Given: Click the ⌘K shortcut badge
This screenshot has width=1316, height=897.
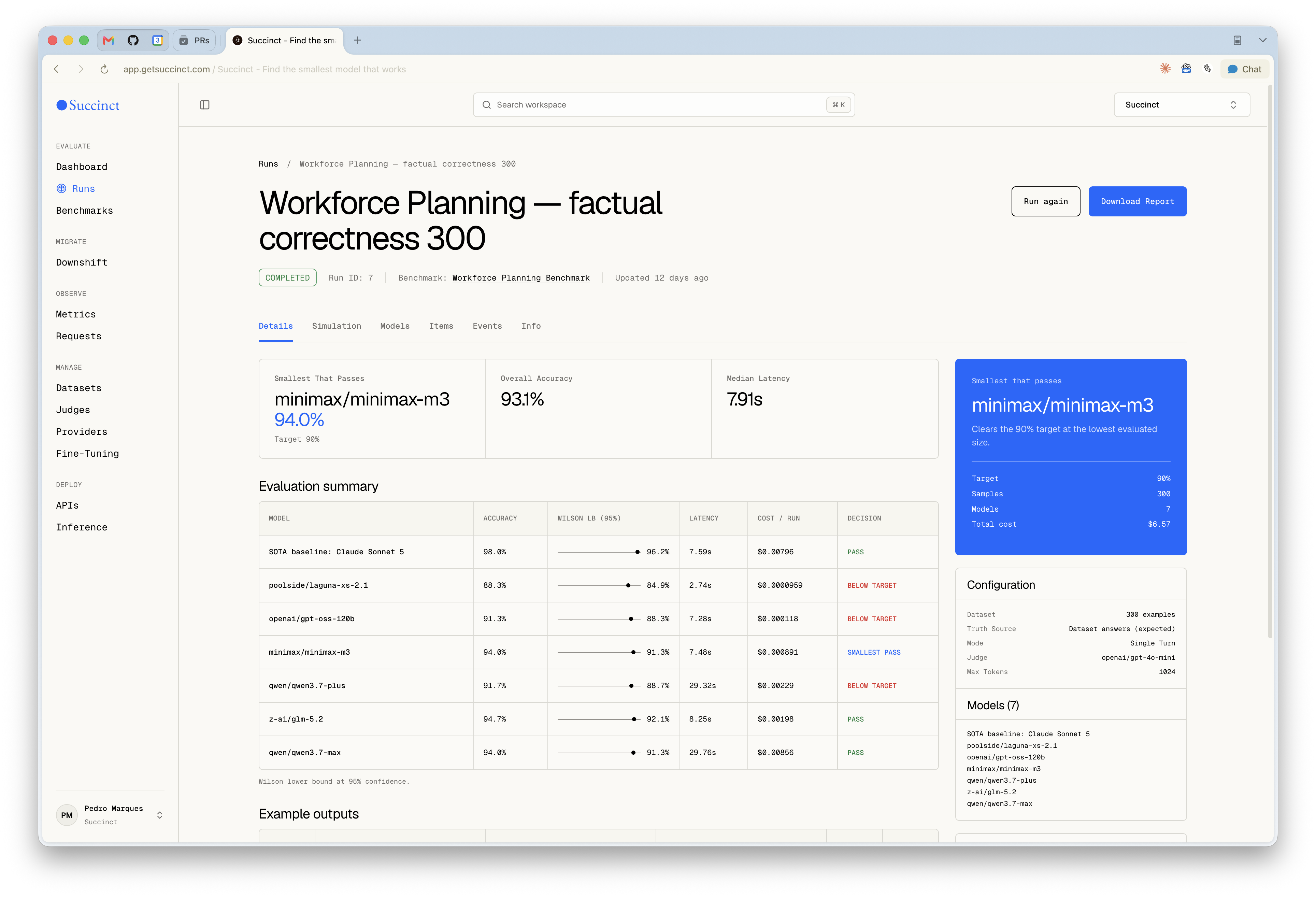Looking at the screenshot, I should 838,105.
